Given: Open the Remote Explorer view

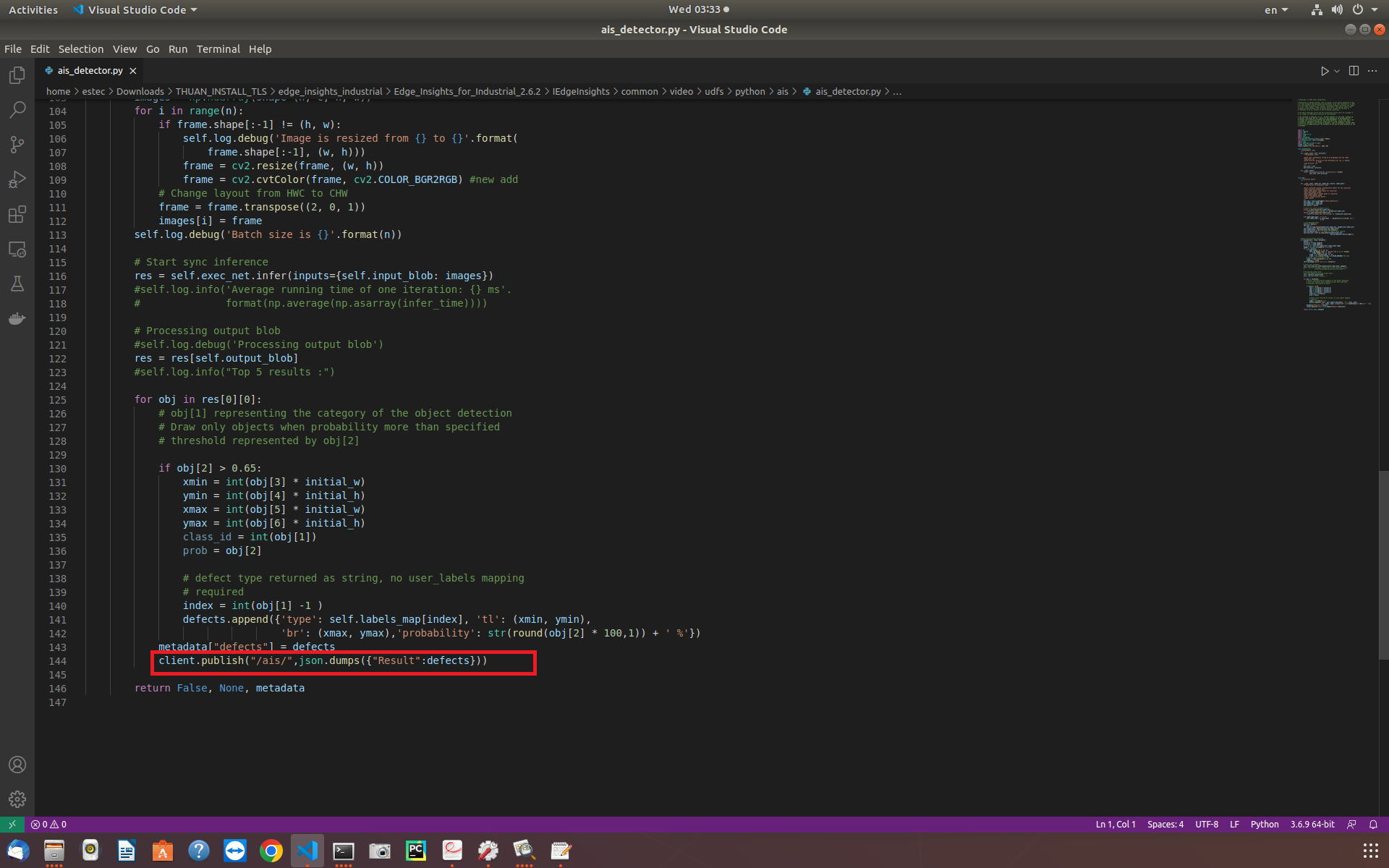Looking at the screenshot, I should point(17,250).
